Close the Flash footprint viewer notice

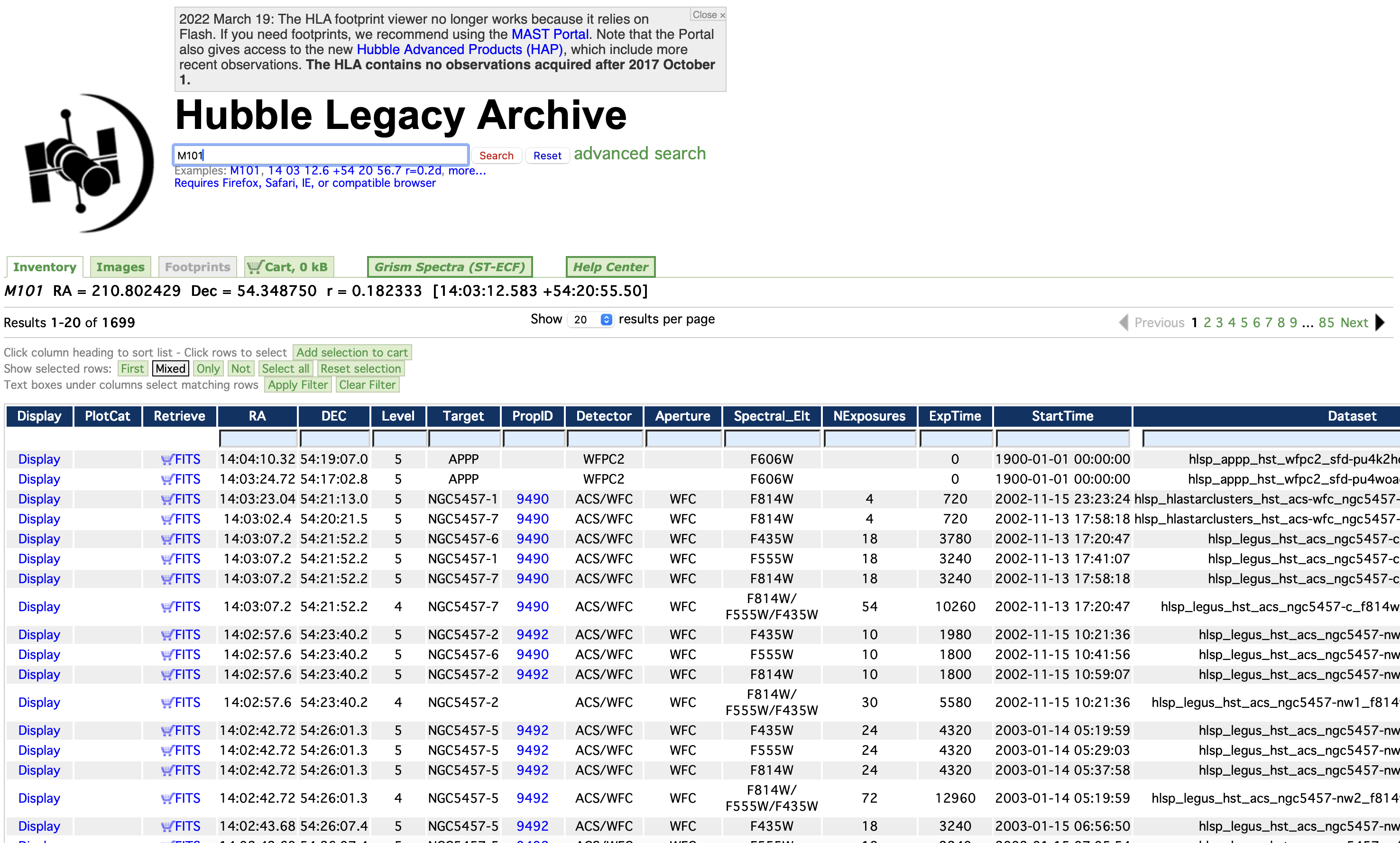tap(708, 15)
